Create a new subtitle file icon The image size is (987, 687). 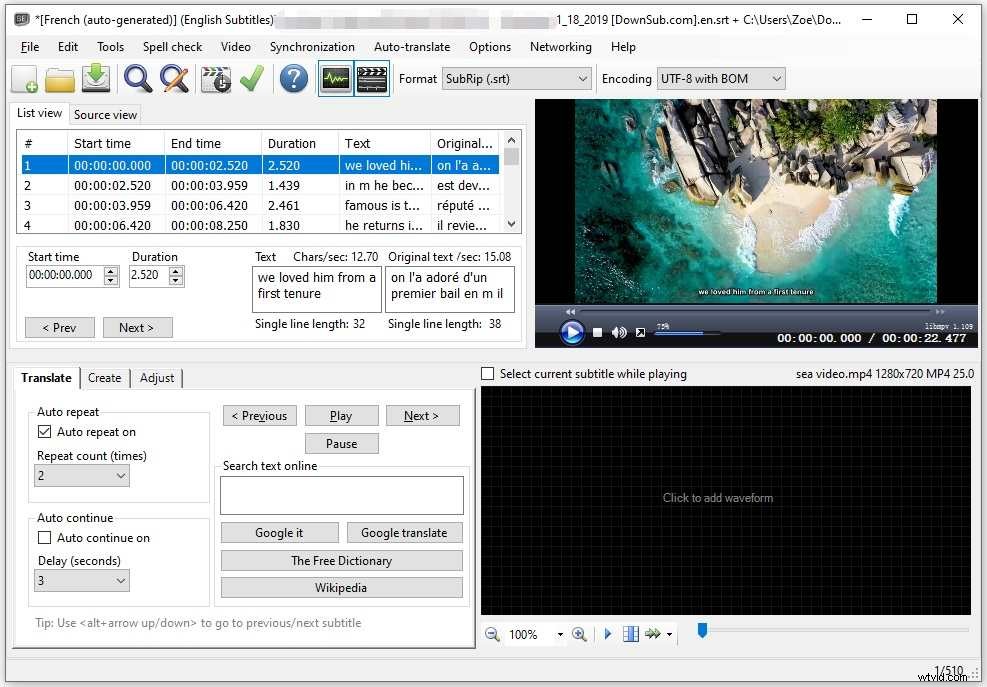pos(22,79)
